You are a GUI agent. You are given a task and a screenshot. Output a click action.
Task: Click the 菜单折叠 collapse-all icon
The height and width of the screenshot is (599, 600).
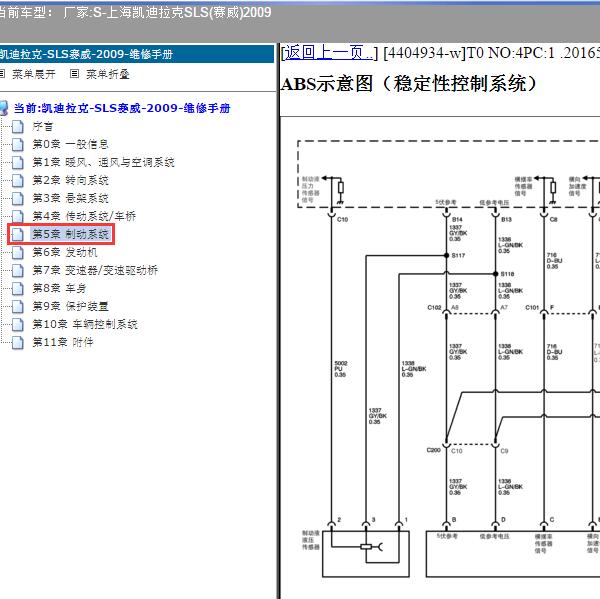click(75, 73)
